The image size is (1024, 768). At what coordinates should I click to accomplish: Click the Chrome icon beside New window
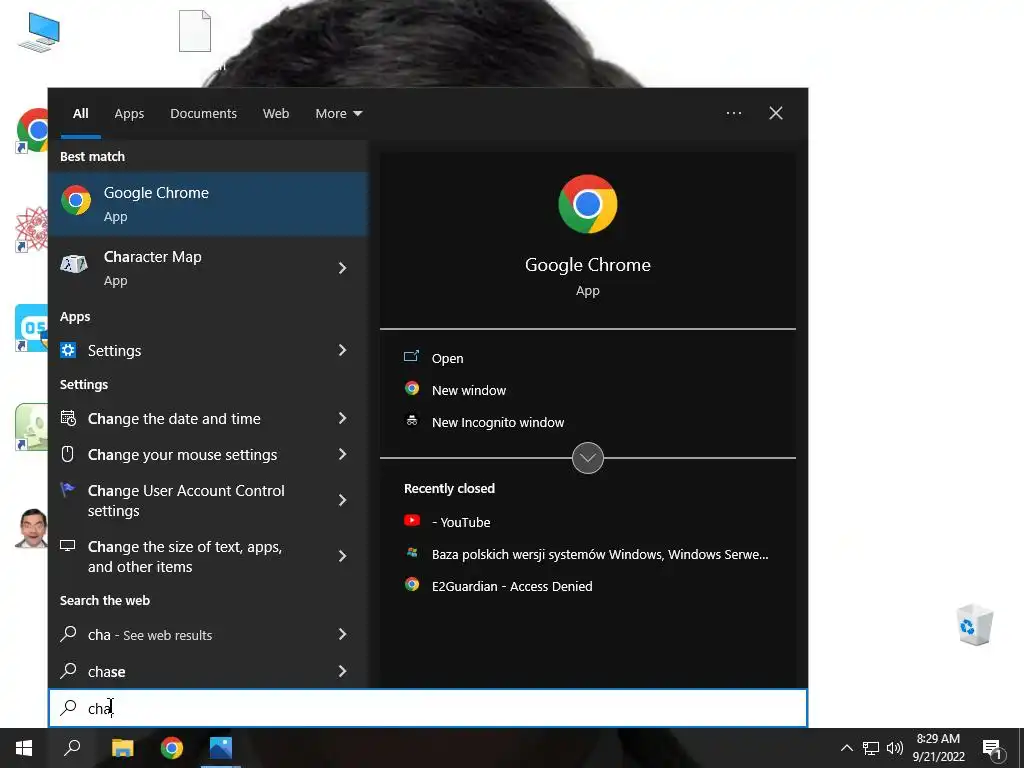point(411,389)
